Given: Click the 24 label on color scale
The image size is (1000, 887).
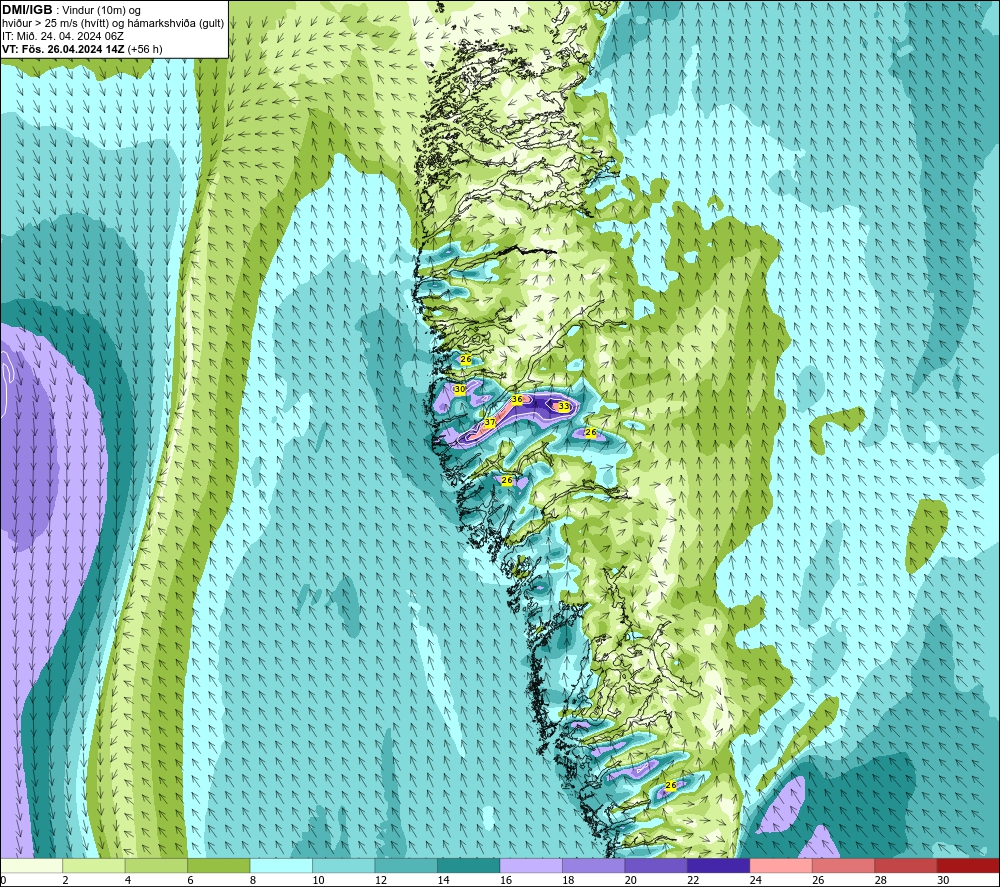Looking at the screenshot, I should [x=756, y=880].
